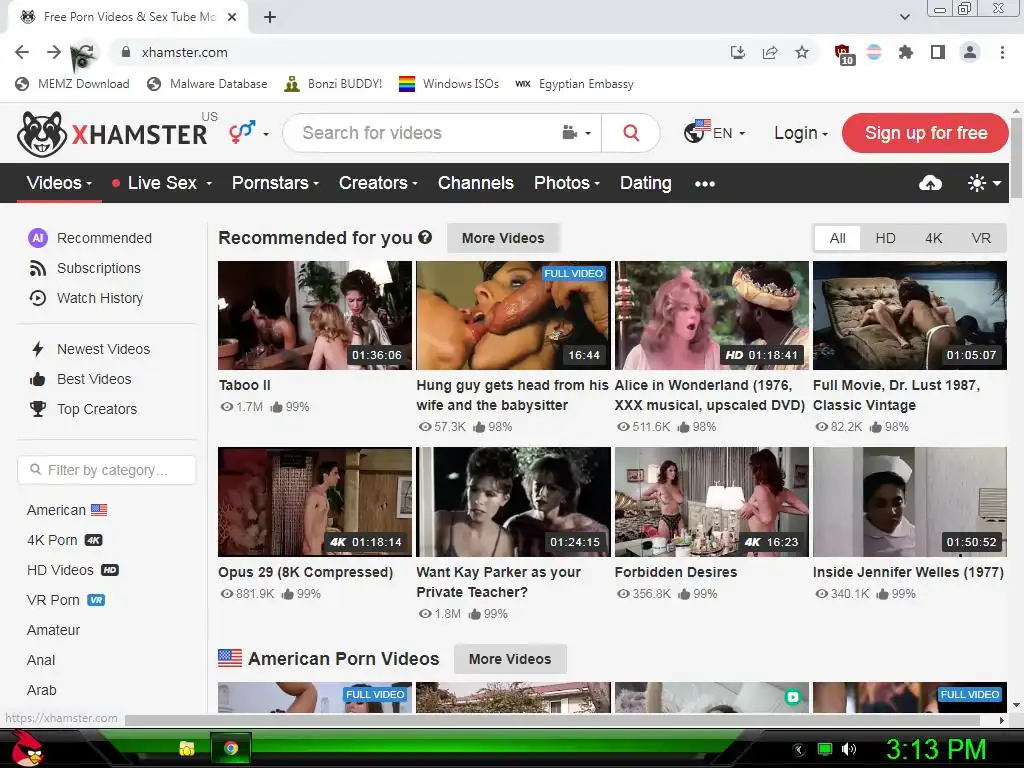Open the Channels nav item
Image resolution: width=1024 pixels, height=768 pixels.
tap(475, 183)
